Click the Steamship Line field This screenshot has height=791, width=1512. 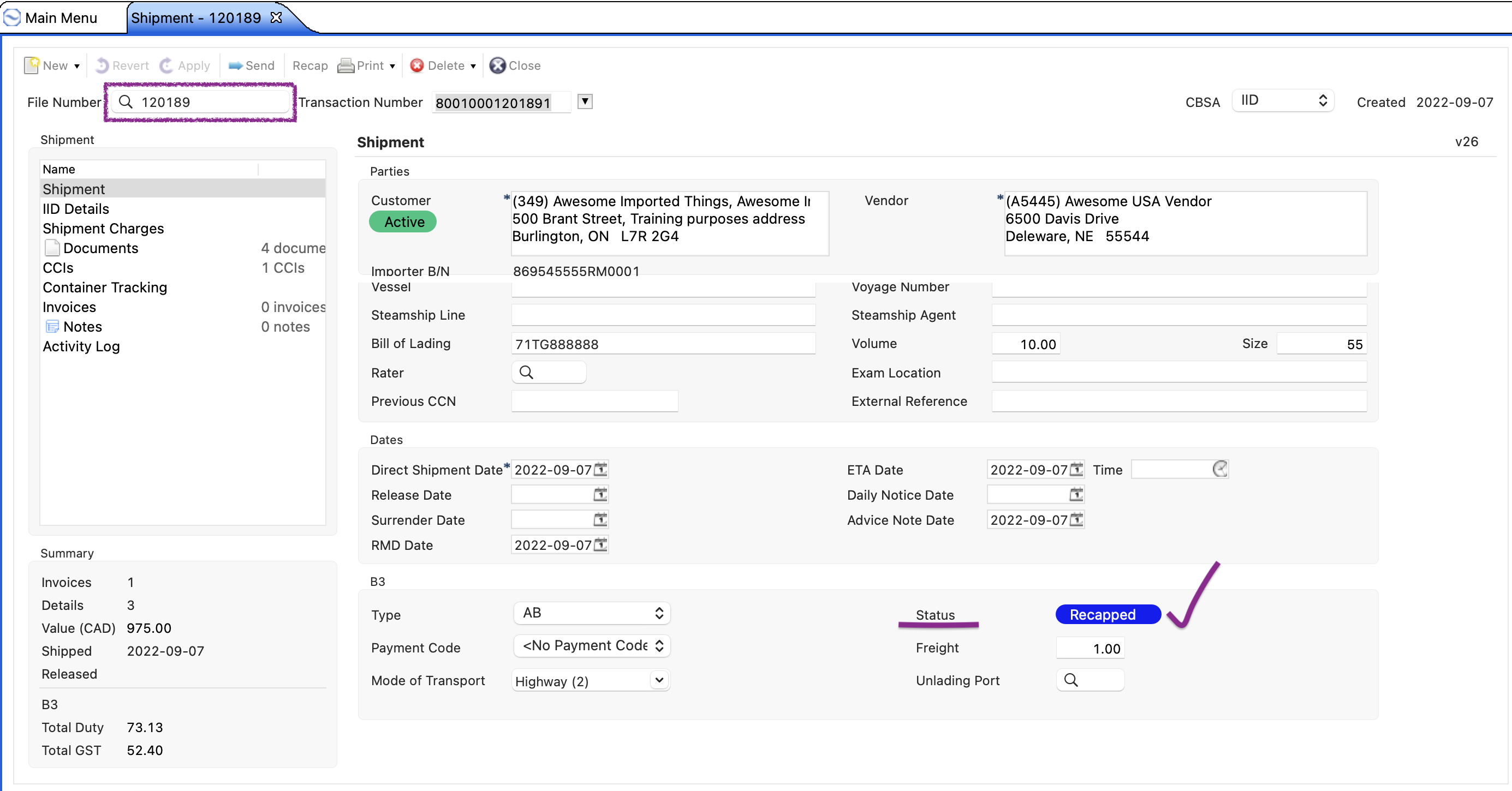[x=663, y=315]
